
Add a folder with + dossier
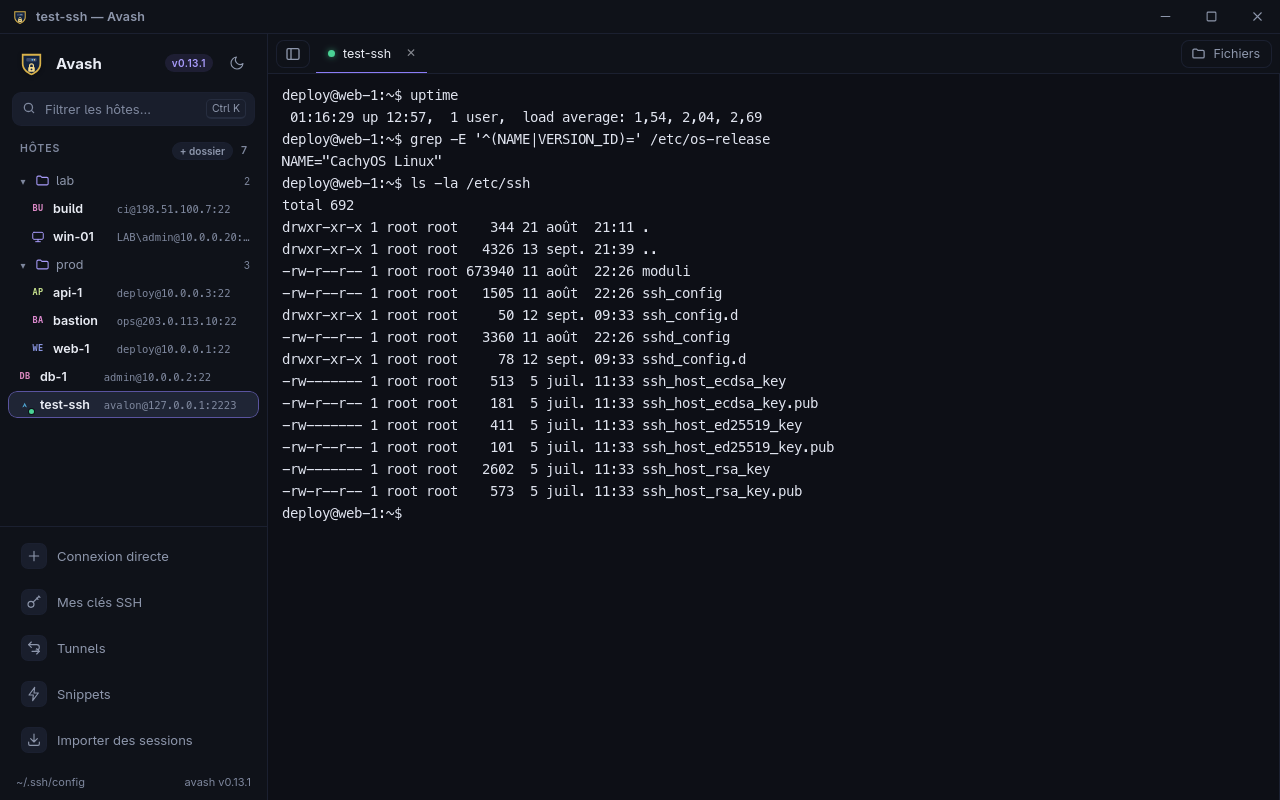coord(202,151)
